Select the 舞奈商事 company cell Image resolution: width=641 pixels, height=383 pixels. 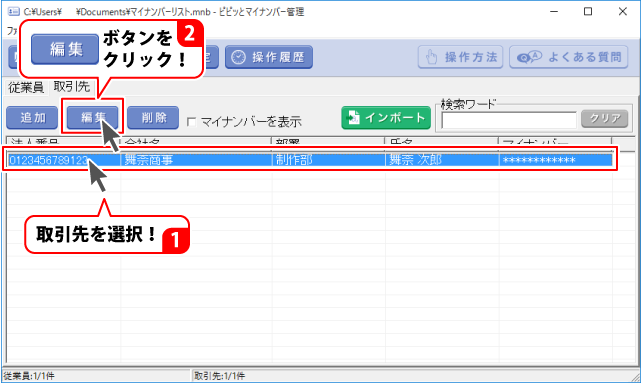tap(196, 160)
